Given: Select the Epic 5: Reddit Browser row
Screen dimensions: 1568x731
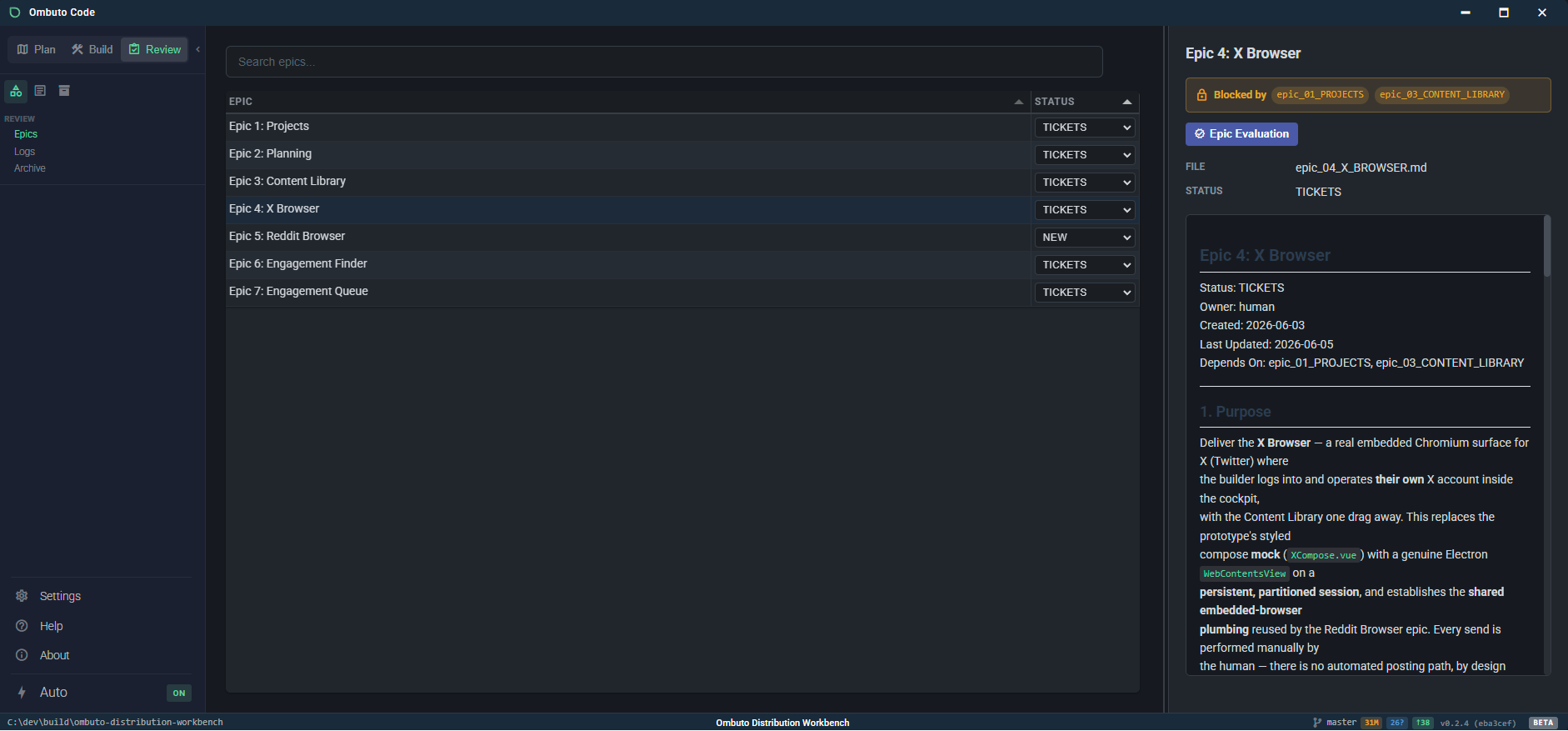Looking at the screenshot, I should [628, 237].
